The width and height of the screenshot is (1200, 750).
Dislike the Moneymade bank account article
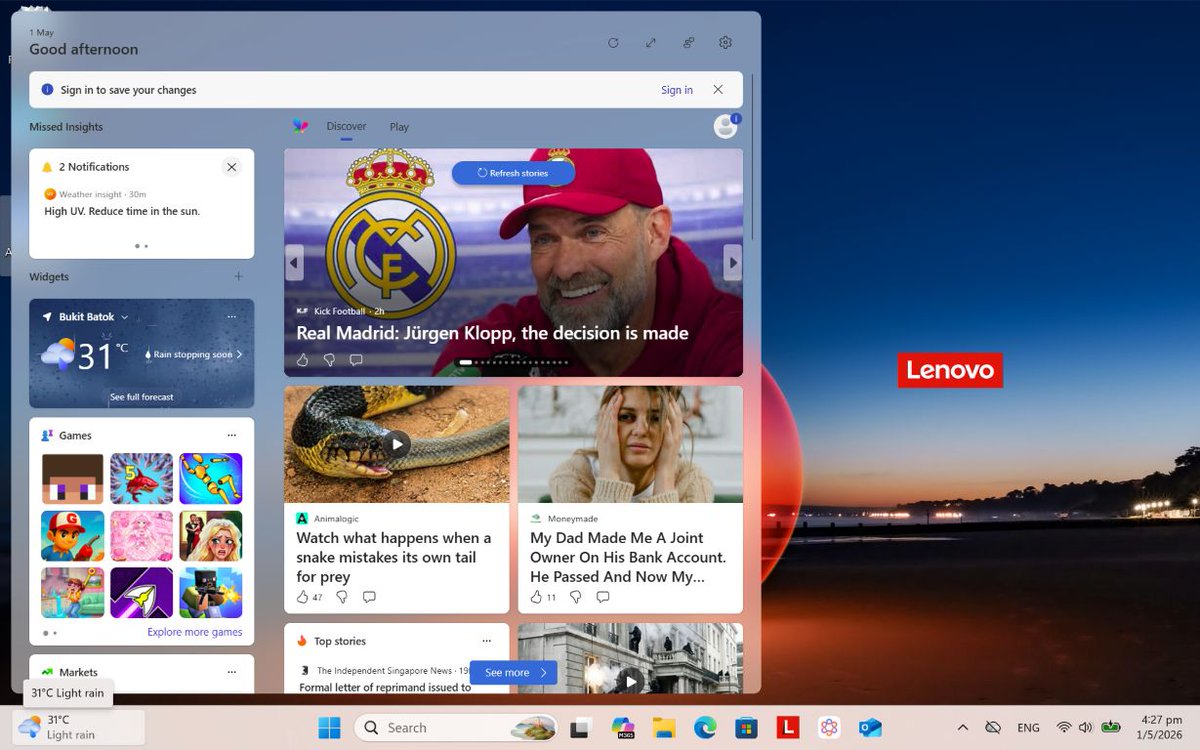pos(575,597)
